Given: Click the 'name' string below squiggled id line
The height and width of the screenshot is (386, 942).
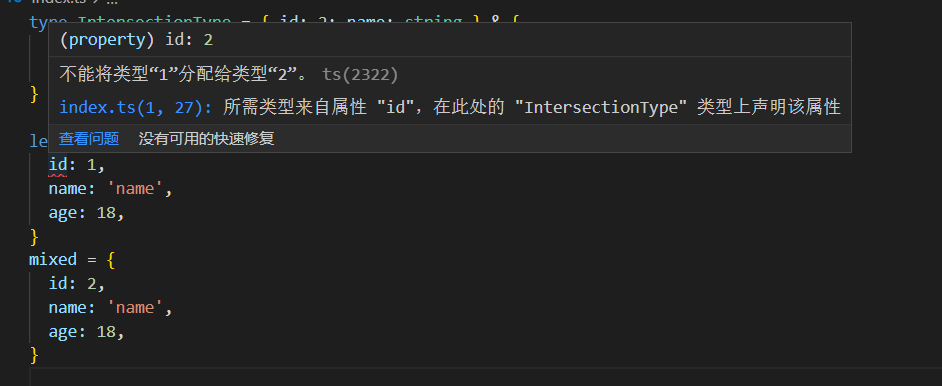Looking at the screenshot, I should coord(135,189).
